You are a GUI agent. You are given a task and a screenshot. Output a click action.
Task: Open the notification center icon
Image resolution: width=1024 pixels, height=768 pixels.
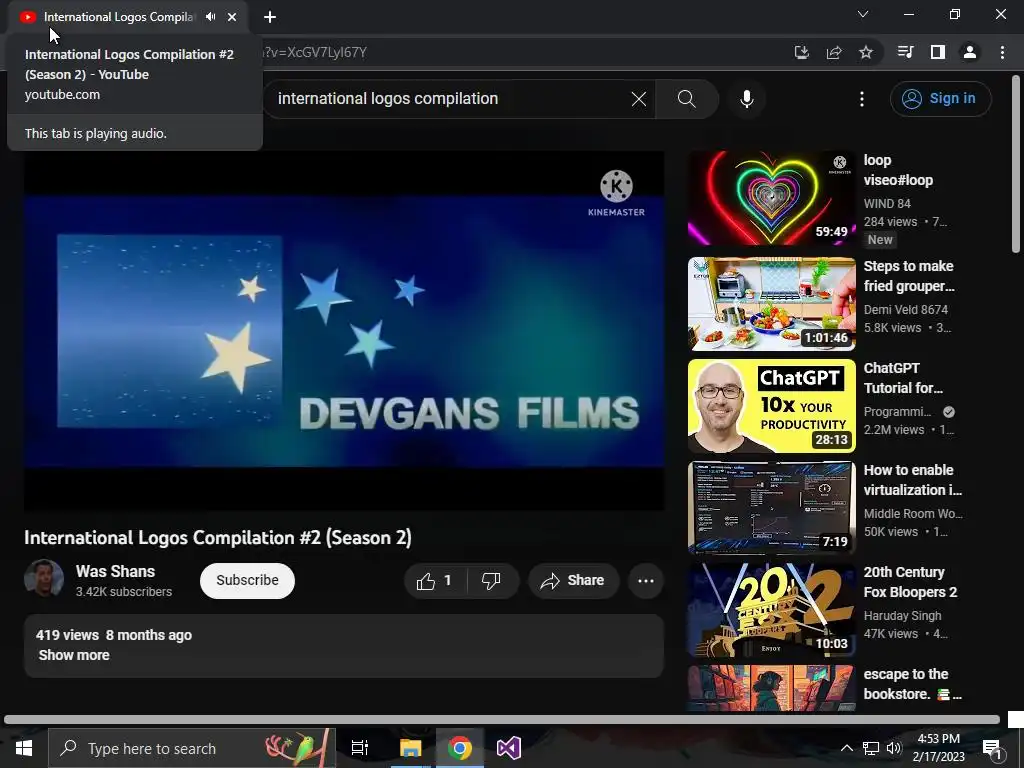[x=993, y=748]
